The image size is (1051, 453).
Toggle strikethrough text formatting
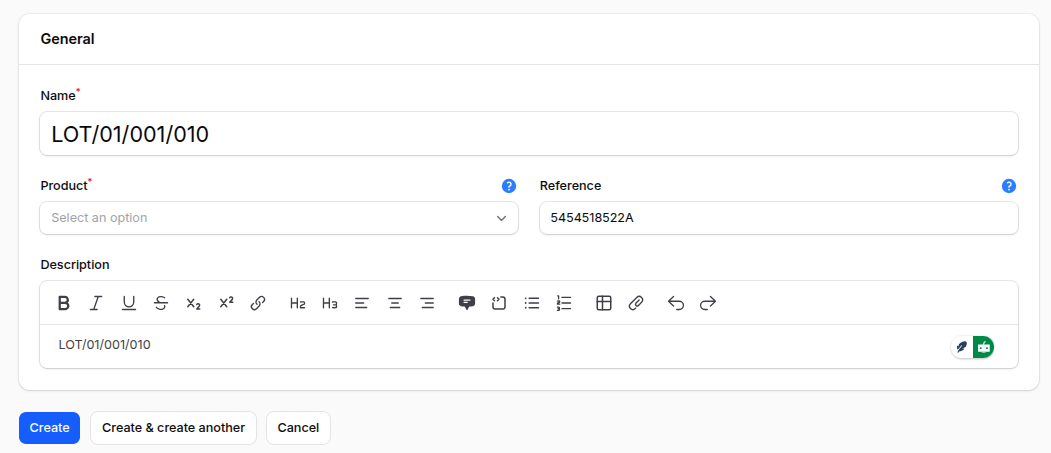pos(161,303)
